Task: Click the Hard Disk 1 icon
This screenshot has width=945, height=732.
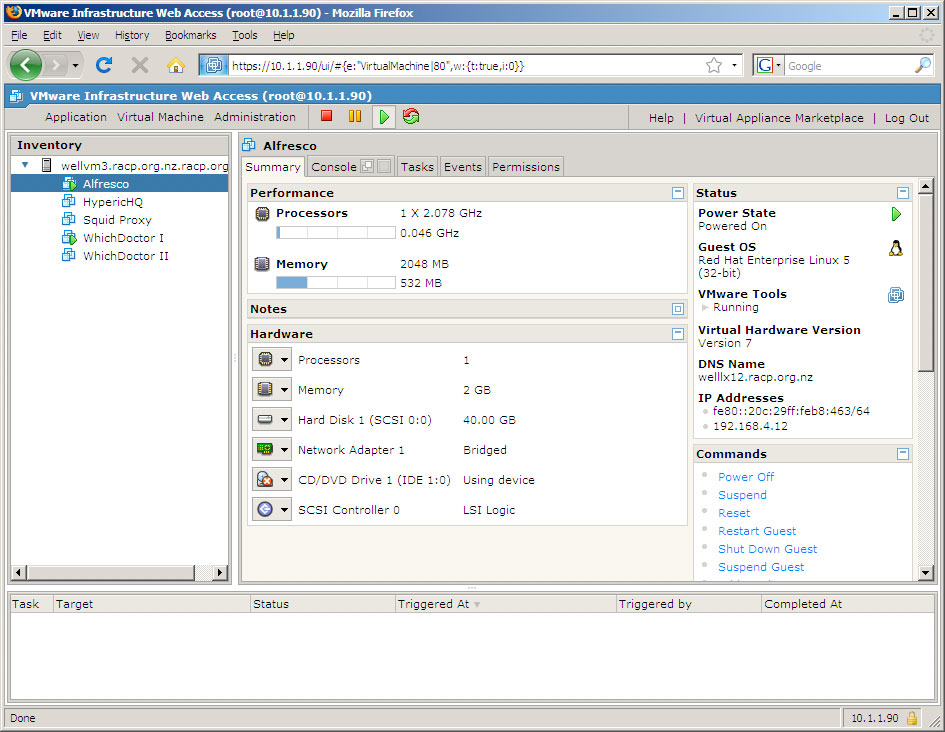Action: (x=265, y=419)
